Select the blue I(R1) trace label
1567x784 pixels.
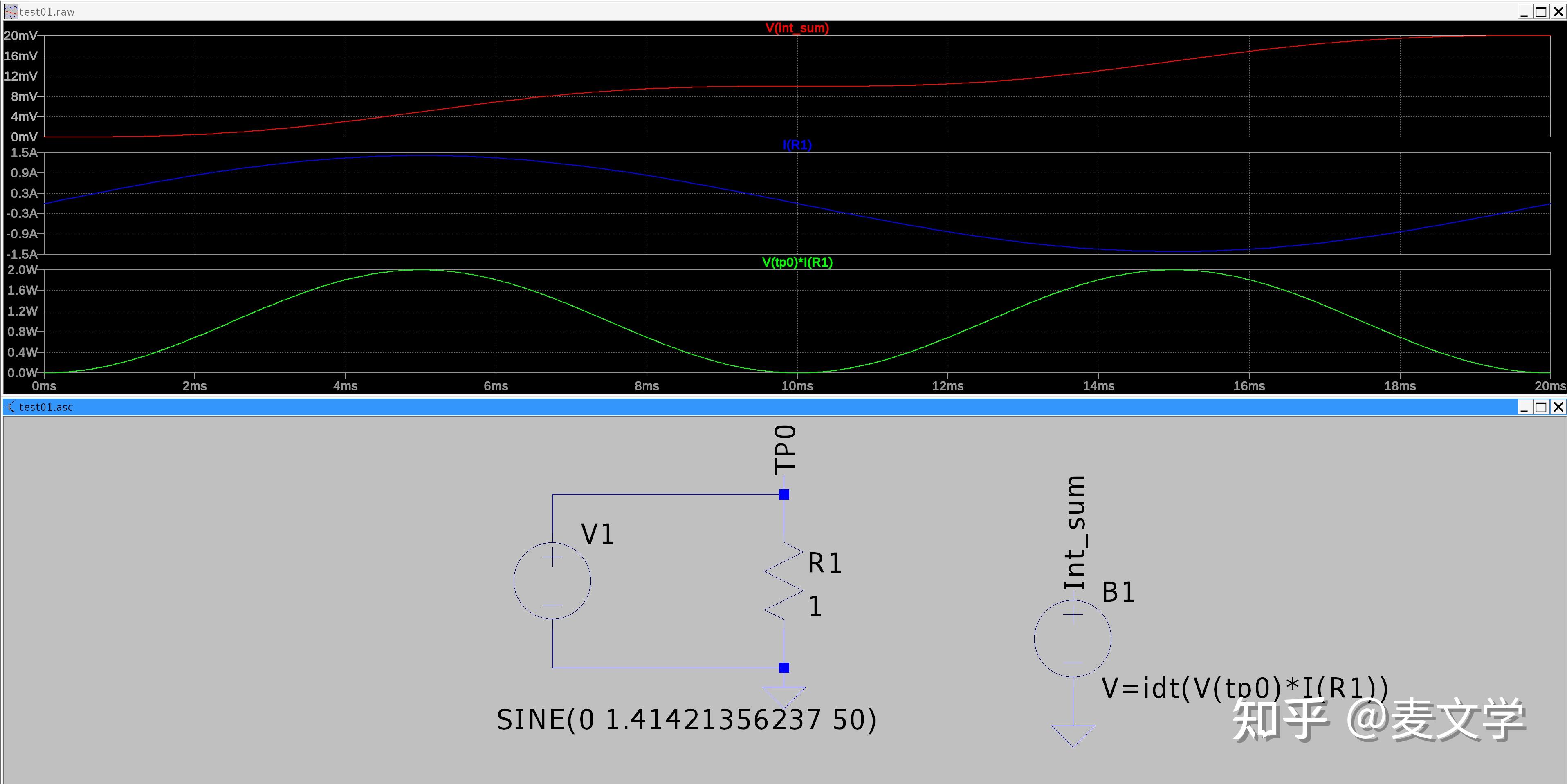797,145
